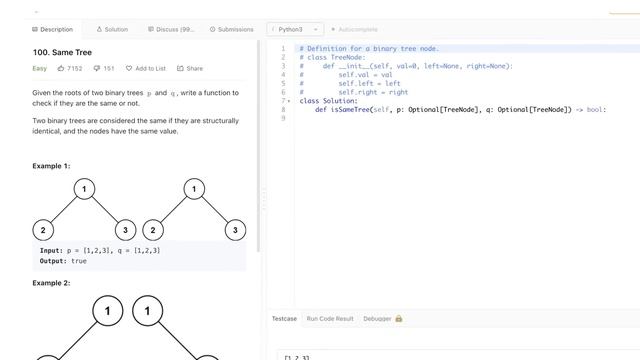640x360 pixels.
Task: Open the Run Code Result tab
Action: click(x=330, y=318)
